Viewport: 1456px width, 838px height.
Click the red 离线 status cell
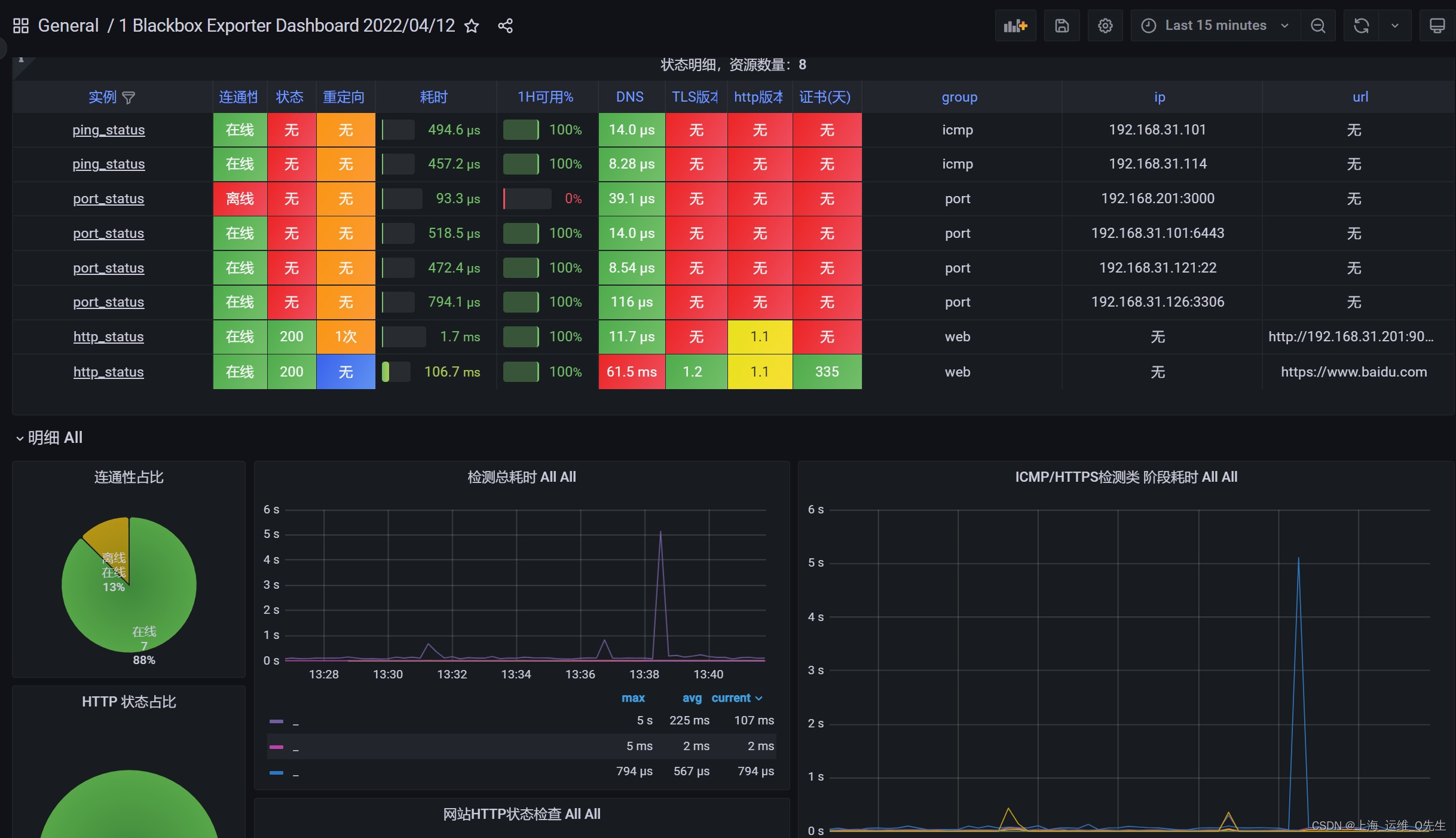pyautogui.click(x=240, y=198)
